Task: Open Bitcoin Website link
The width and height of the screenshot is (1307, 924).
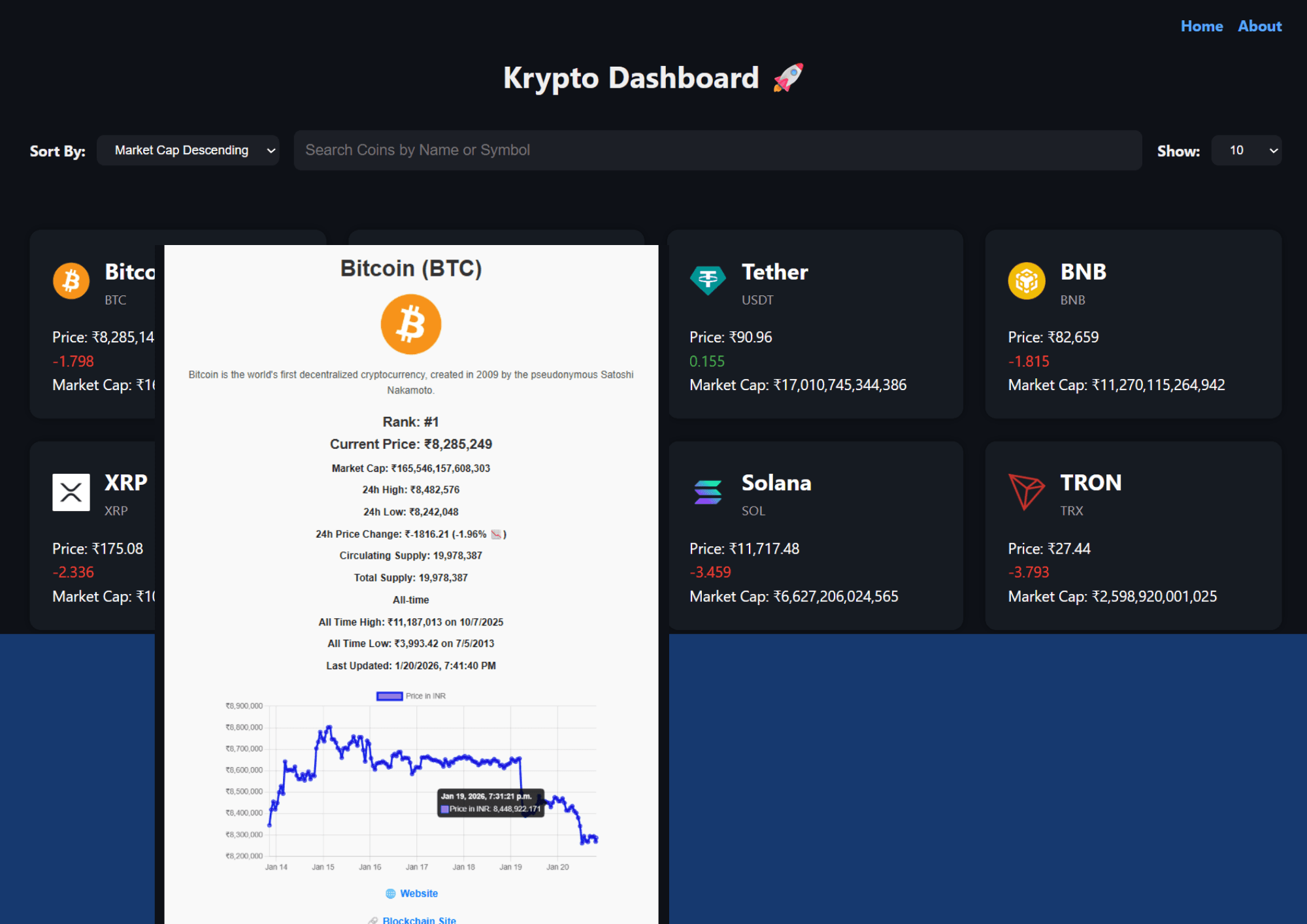Action: (x=419, y=893)
